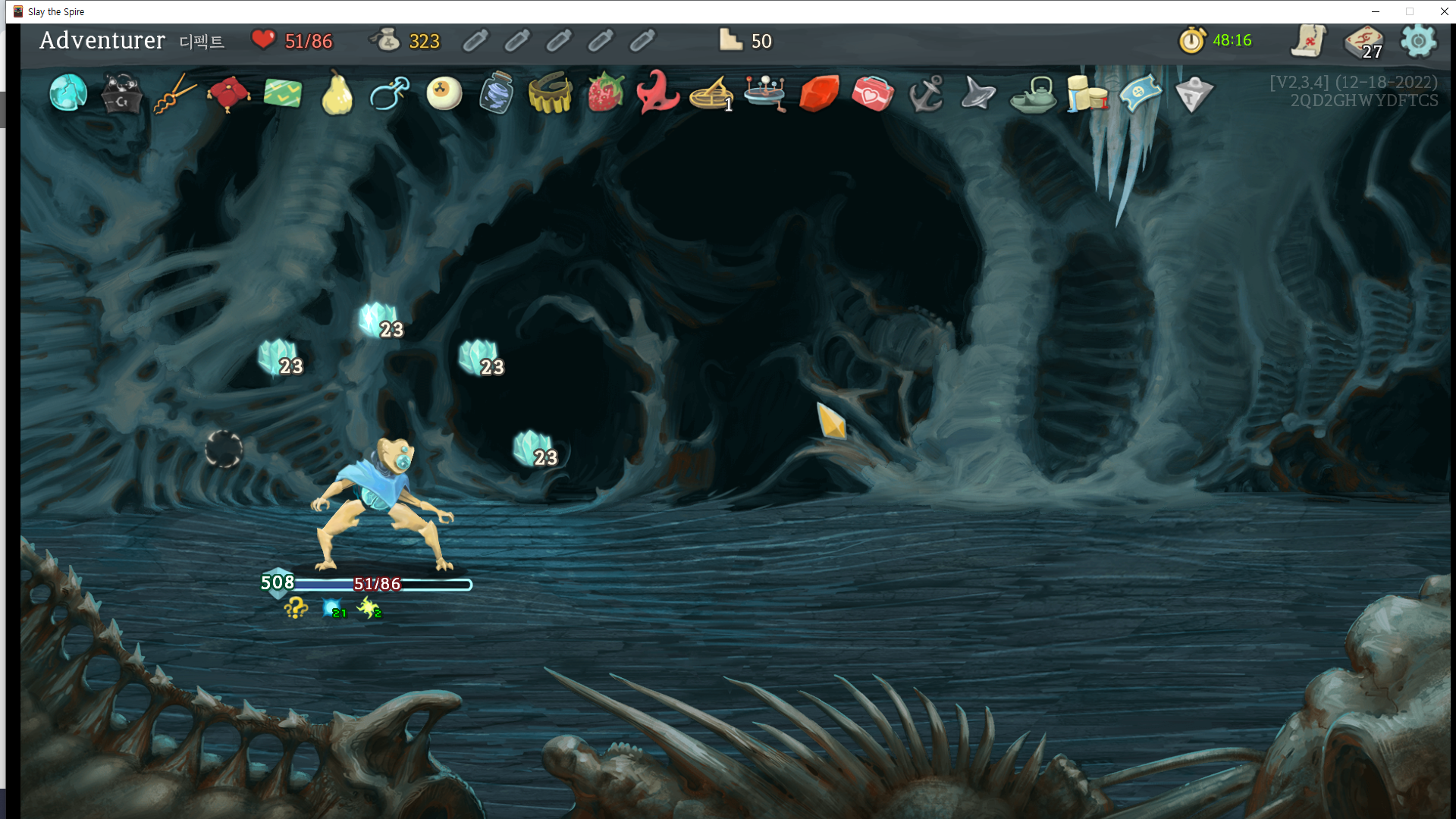This screenshot has height=819, width=1456.
Task: Click the Ancient Tea Set relic
Action: 1033,96
